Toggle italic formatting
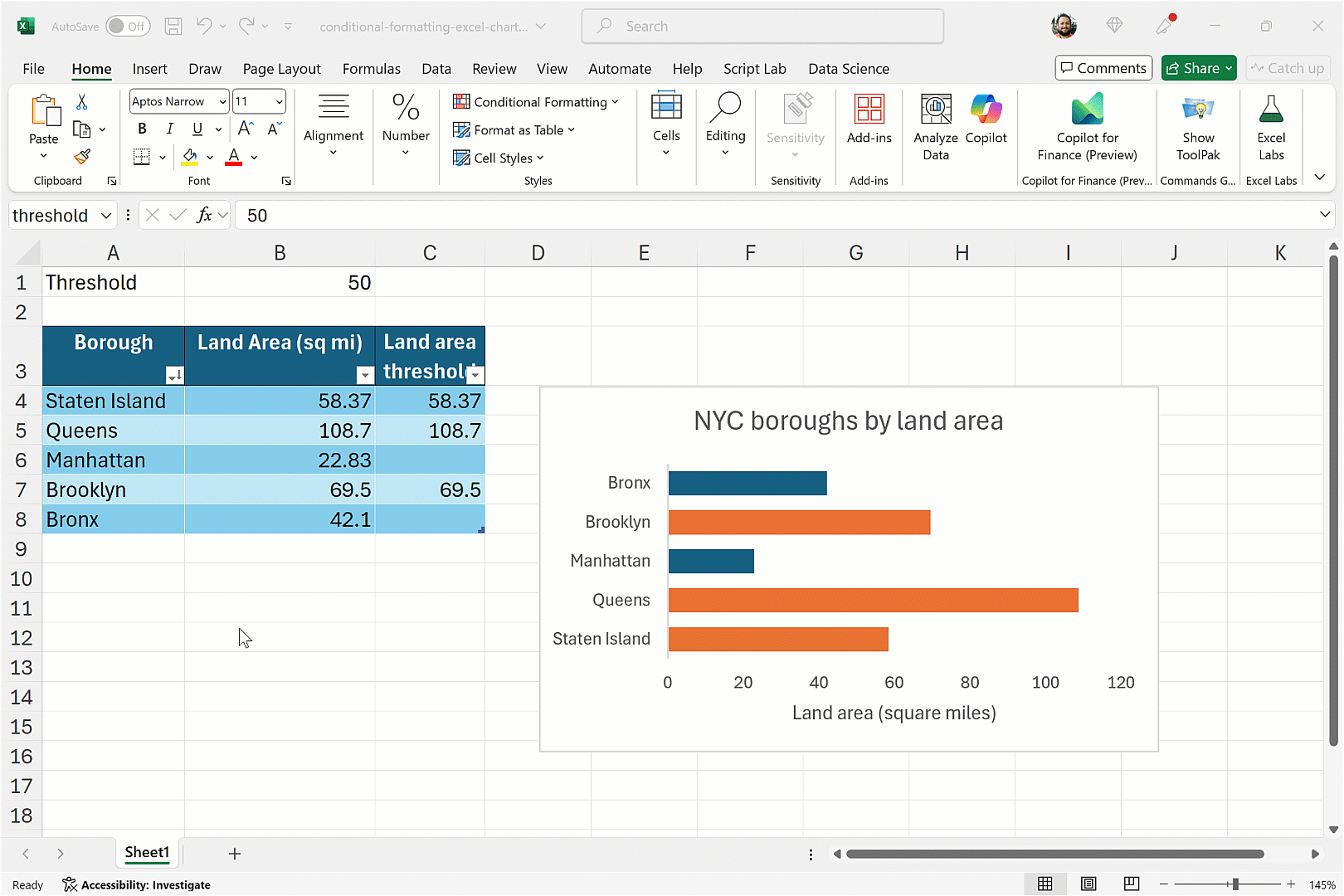 [169, 129]
